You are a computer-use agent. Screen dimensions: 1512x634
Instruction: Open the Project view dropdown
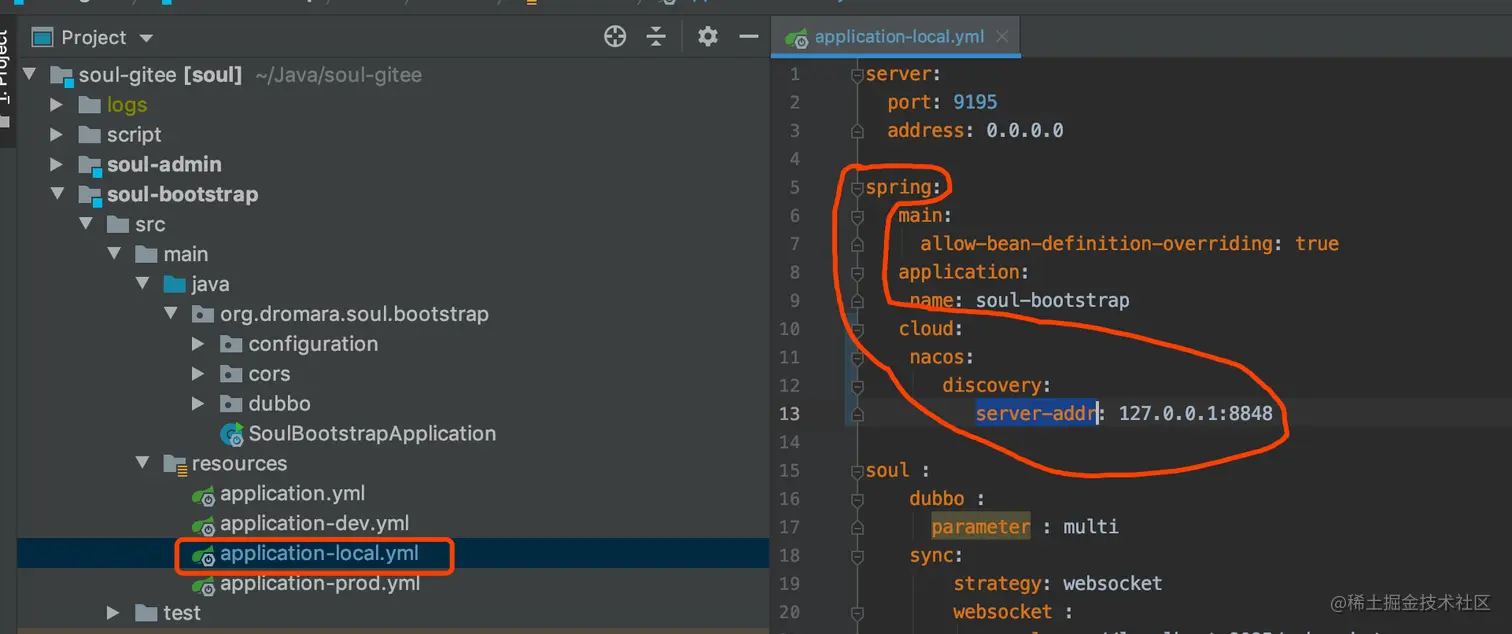pos(146,38)
